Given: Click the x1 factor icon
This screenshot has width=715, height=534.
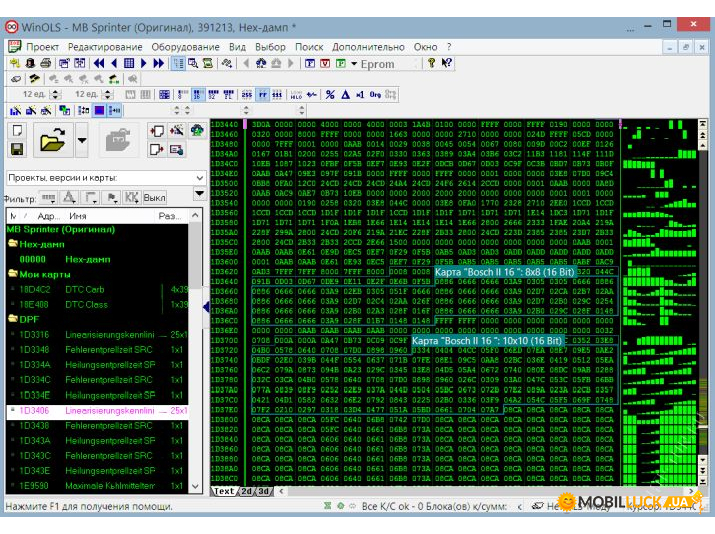Looking at the screenshot, I should tap(360, 94).
